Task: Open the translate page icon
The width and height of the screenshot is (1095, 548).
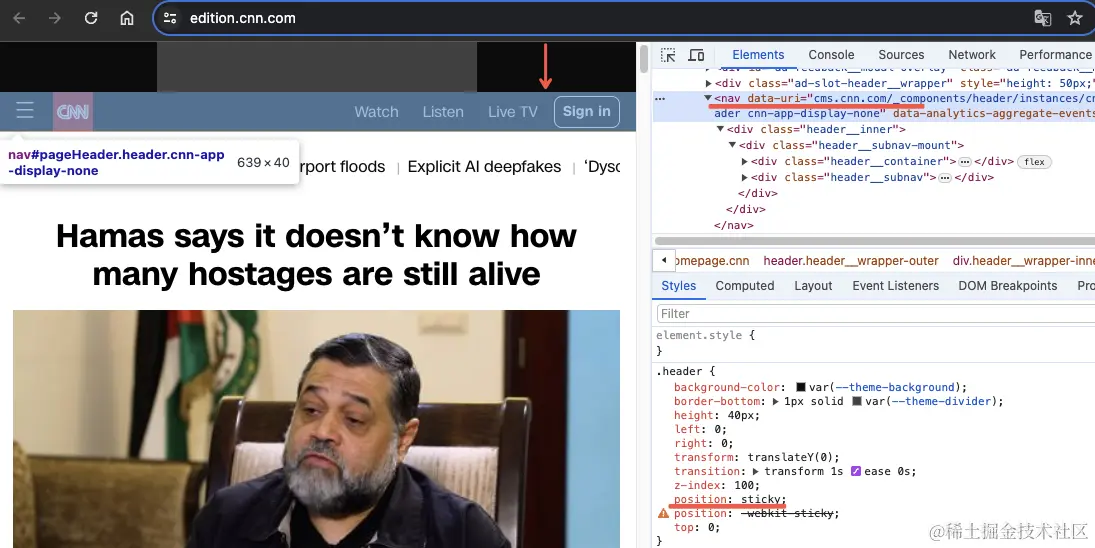Action: tap(1043, 18)
